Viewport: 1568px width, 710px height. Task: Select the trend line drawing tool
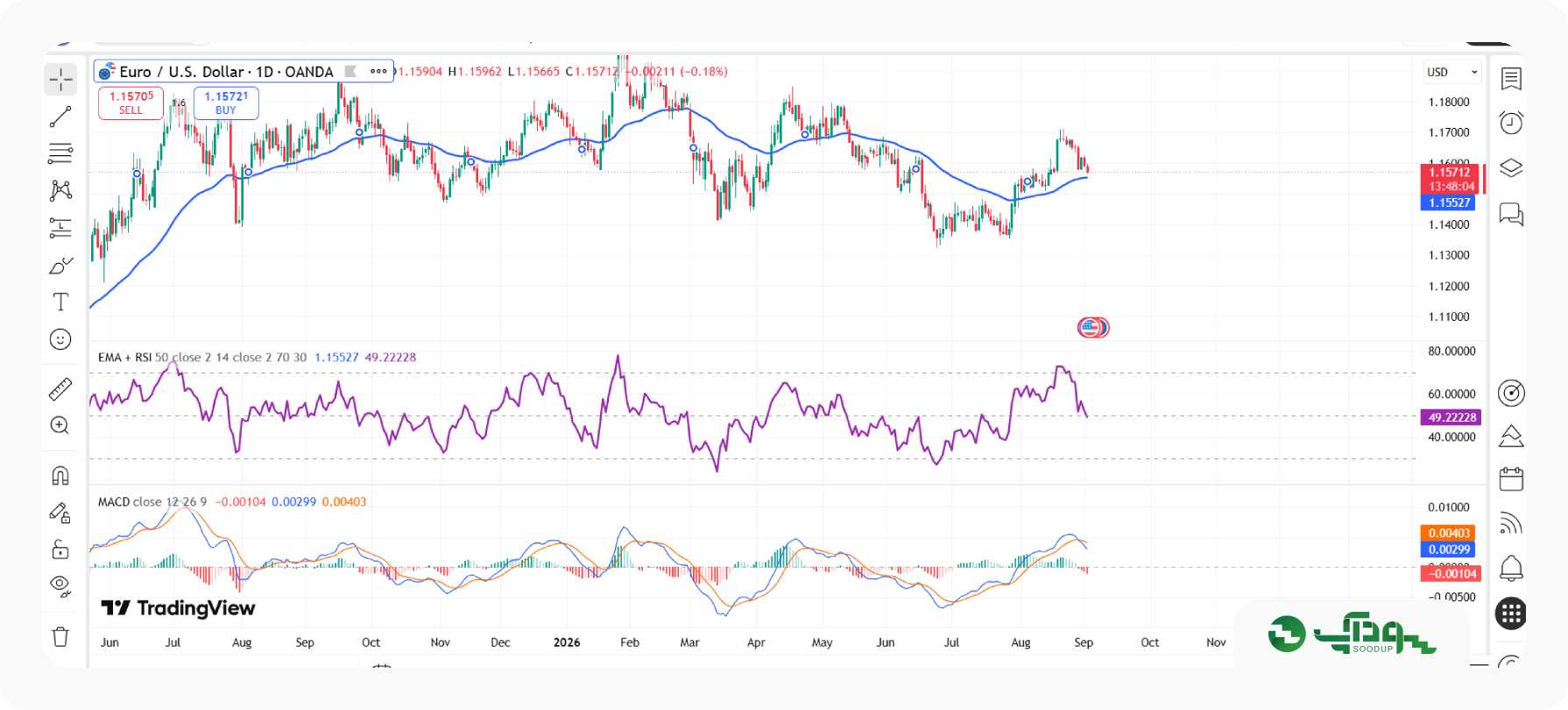(60, 117)
